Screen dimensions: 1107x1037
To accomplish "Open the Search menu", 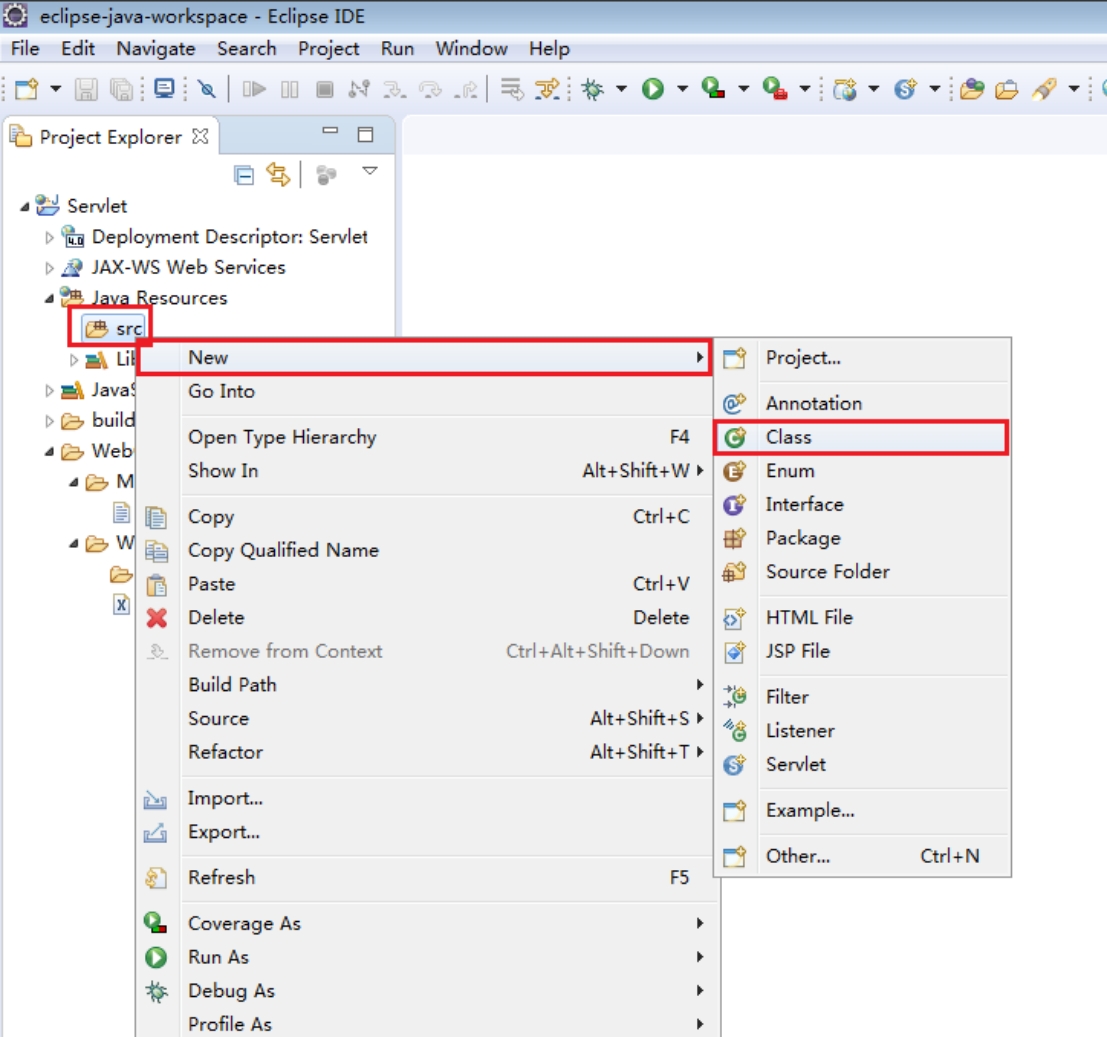I will click(246, 49).
